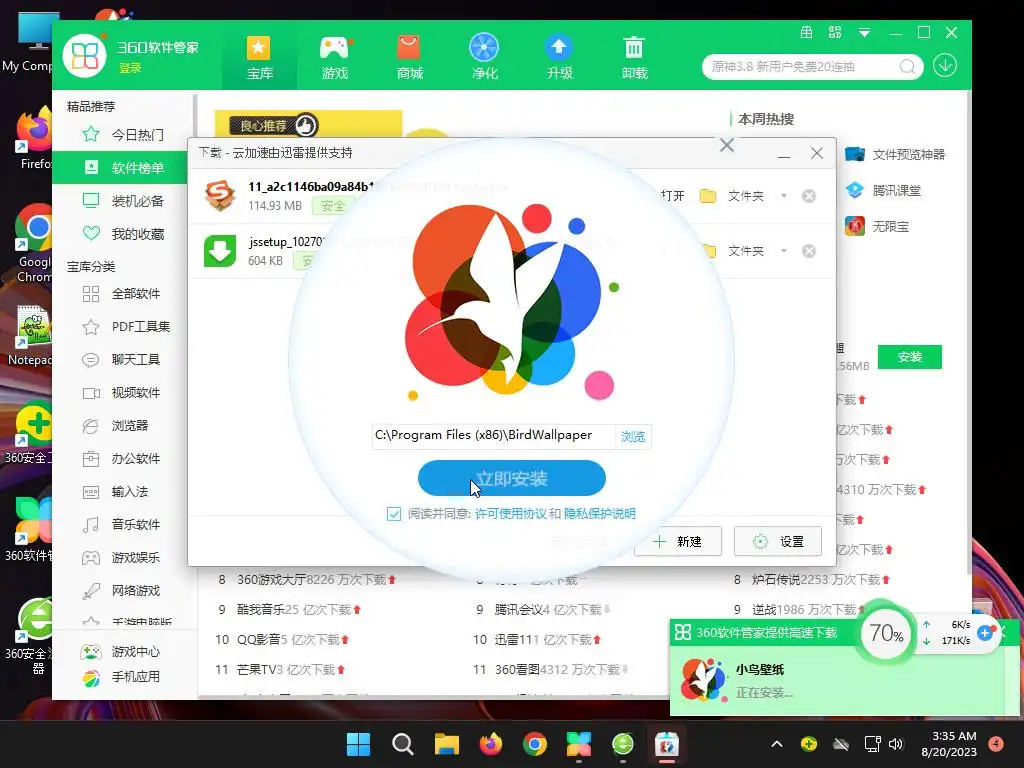The height and width of the screenshot is (768, 1024).
Task: Select PDF工具集 category
Action: (x=123, y=327)
